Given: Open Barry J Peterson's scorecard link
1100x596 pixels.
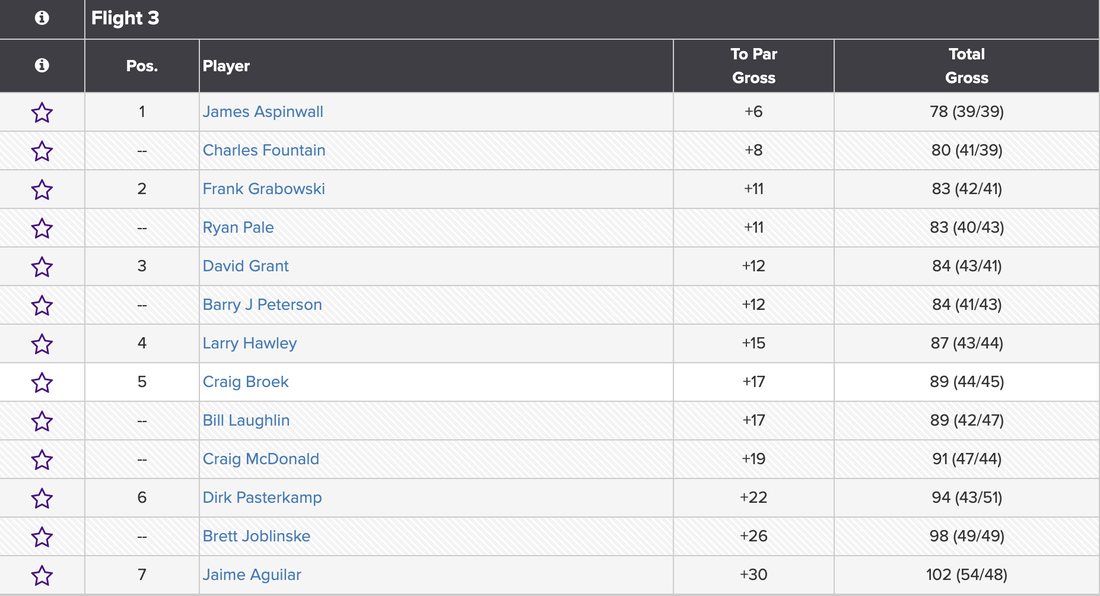Looking at the screenshot, I should 262,305.
